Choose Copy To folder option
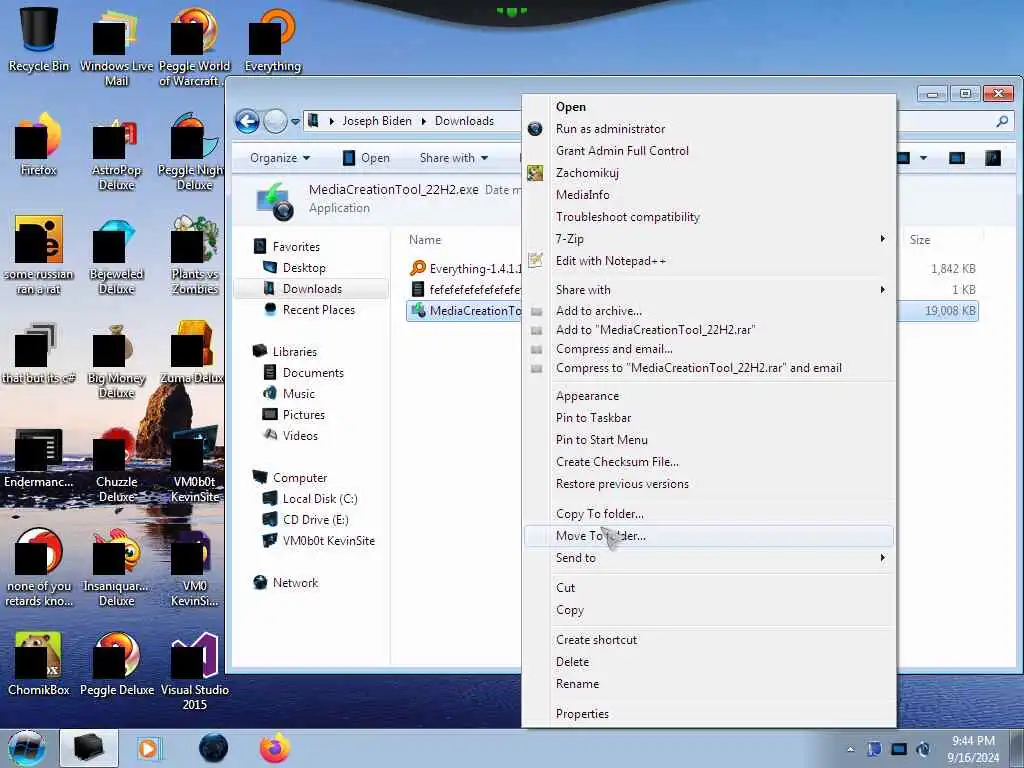Viewport: 1024px width, 768px height. coord(709,514)
